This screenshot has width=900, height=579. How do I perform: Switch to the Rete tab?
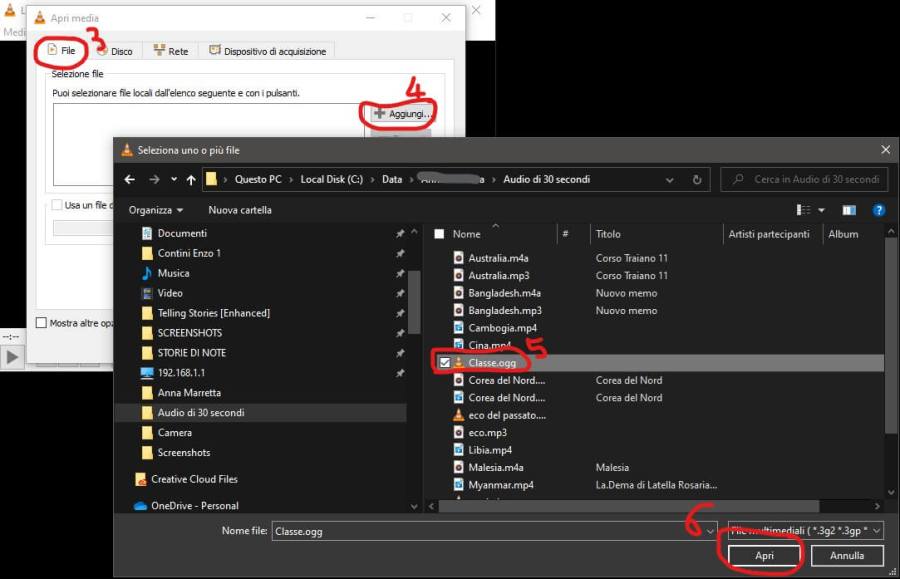[171, 51]
